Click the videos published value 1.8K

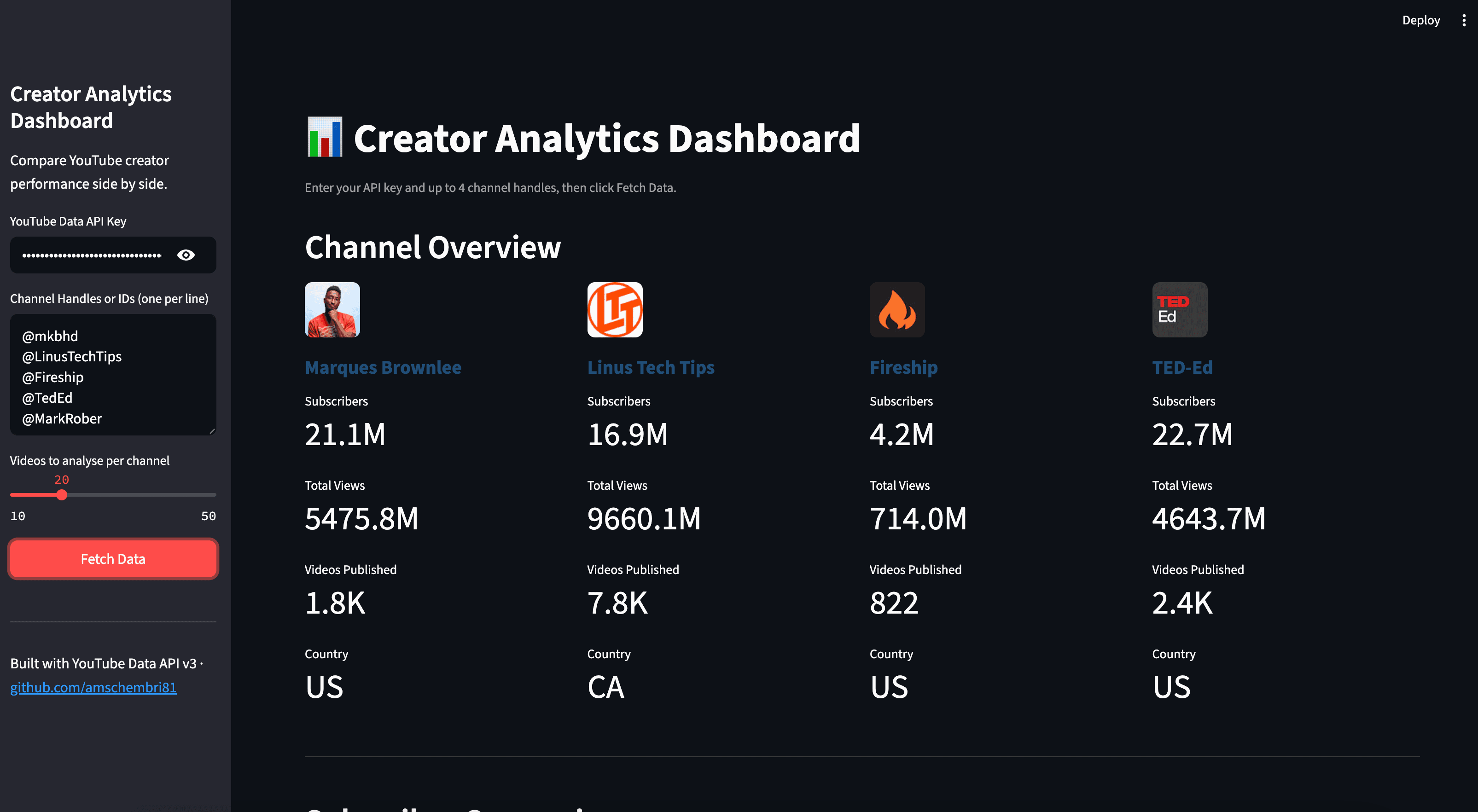[335, 603]
